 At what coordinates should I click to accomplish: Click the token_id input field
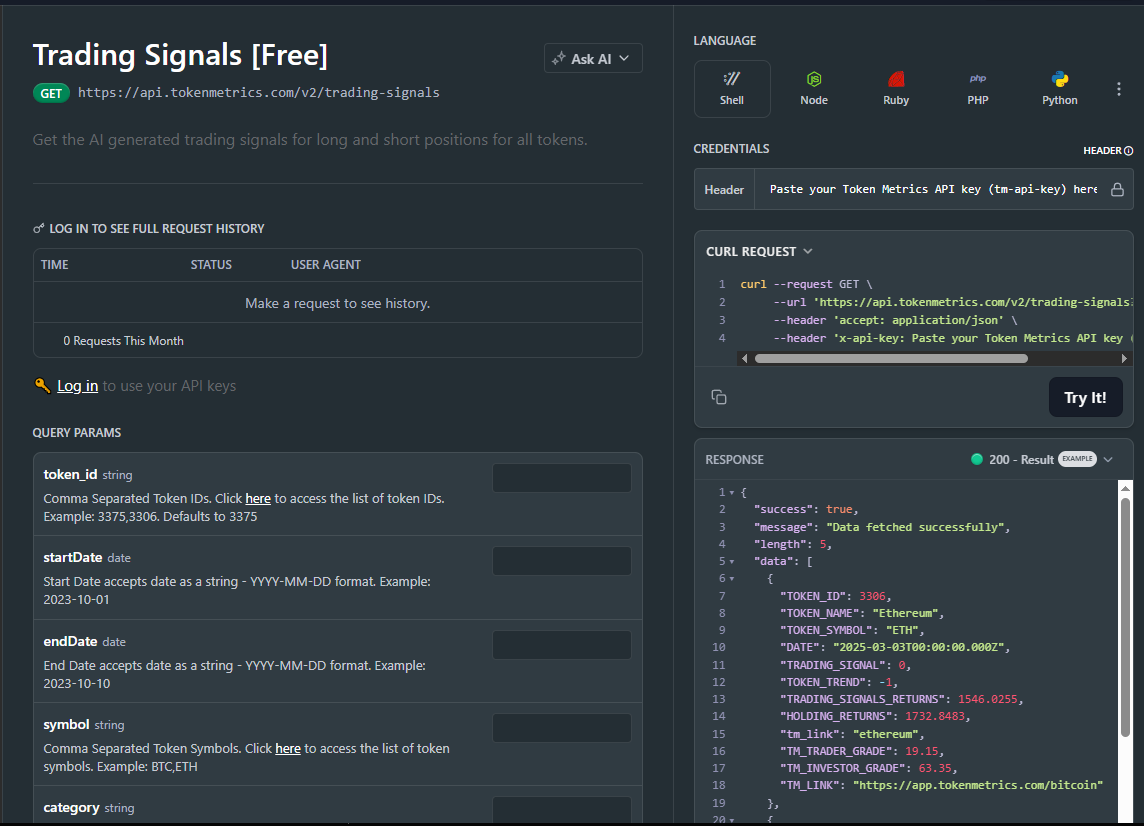(x=562, y=478)
